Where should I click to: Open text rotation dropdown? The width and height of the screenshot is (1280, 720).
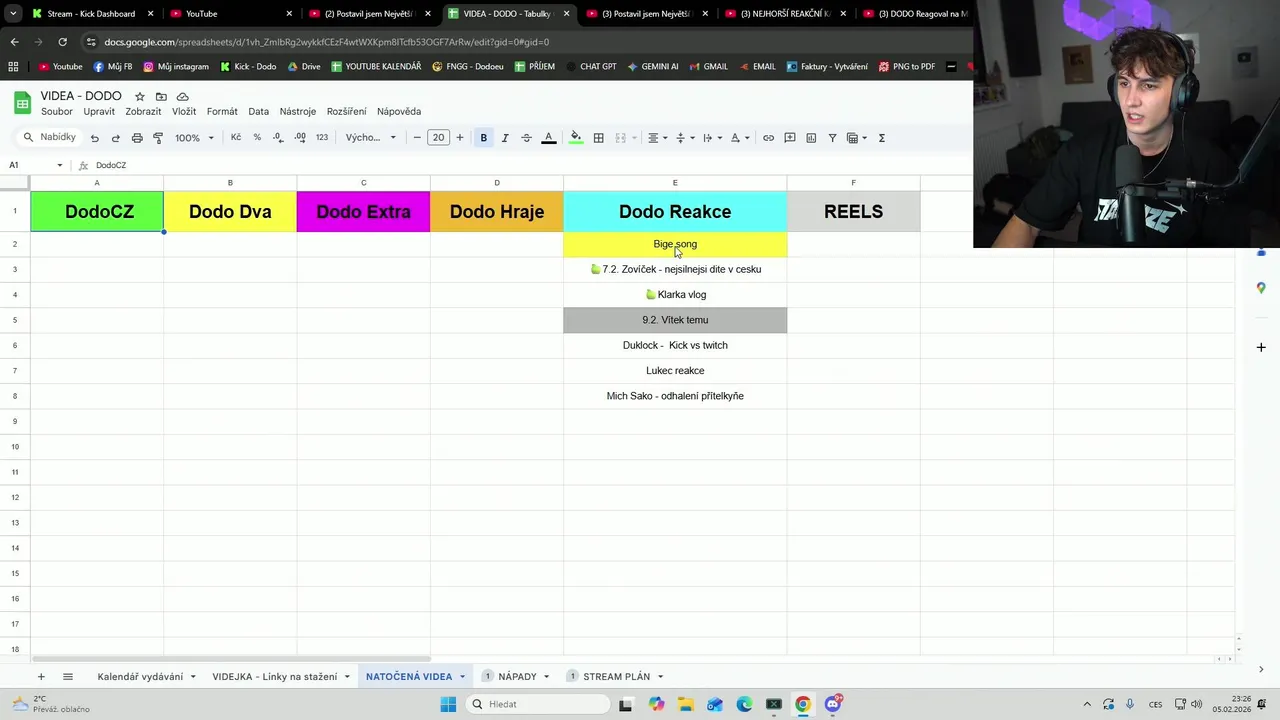pos(739,138)
